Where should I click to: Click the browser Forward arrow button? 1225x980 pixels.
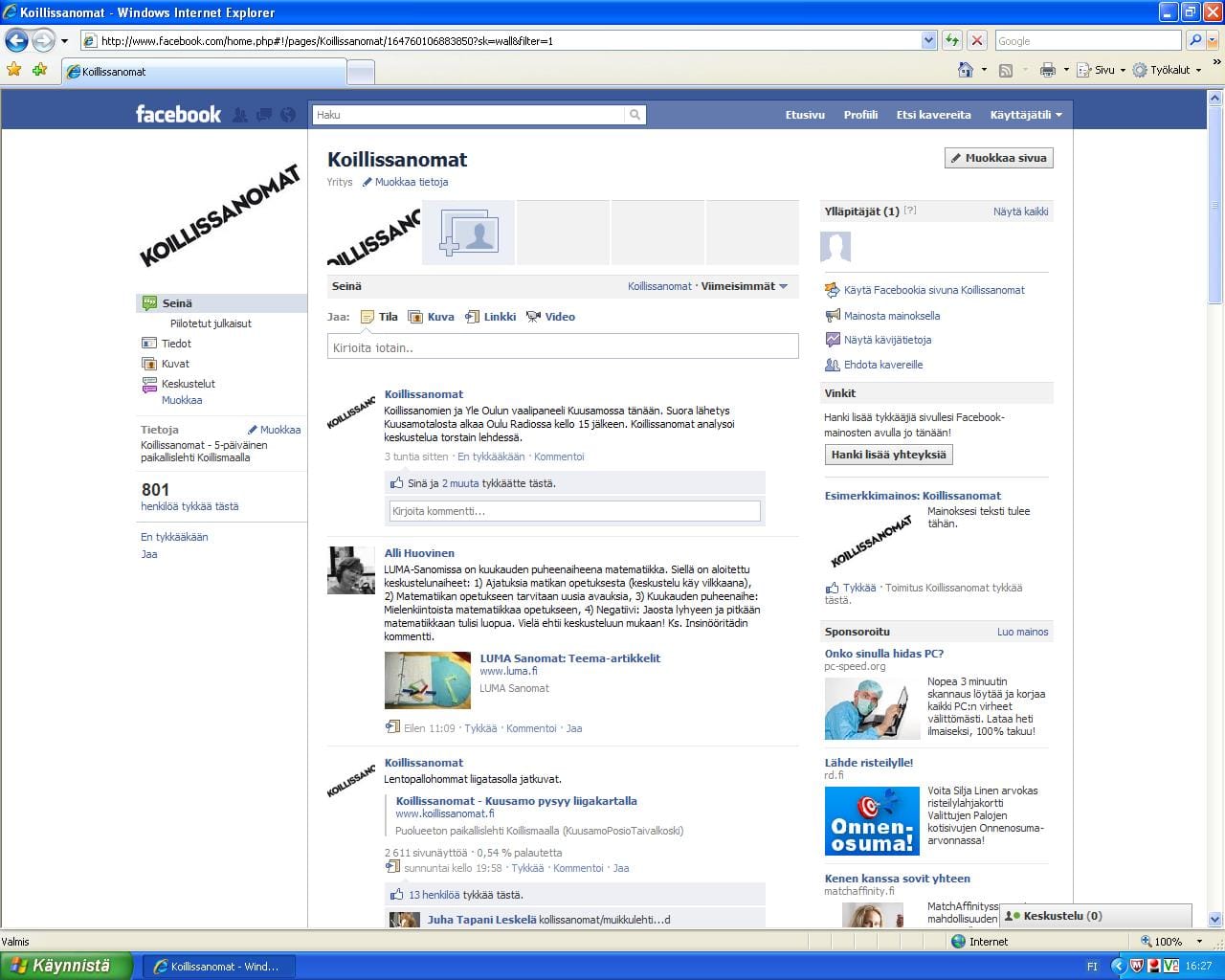pos(43,40)
